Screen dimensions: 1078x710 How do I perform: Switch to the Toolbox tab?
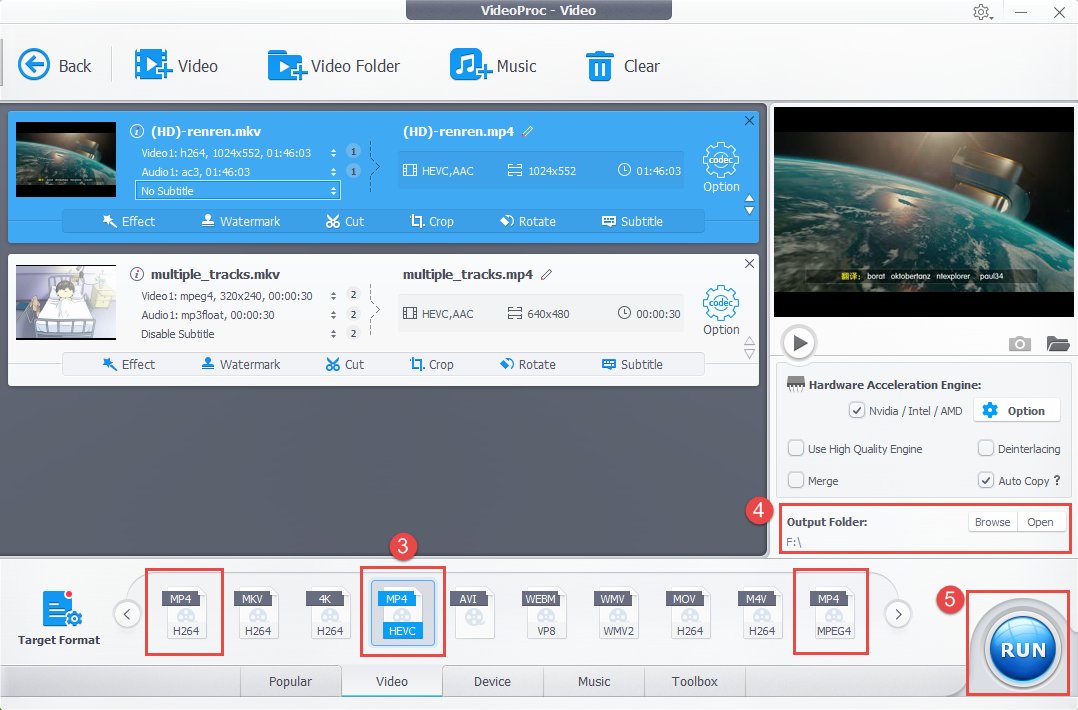[x=694, y=681]
